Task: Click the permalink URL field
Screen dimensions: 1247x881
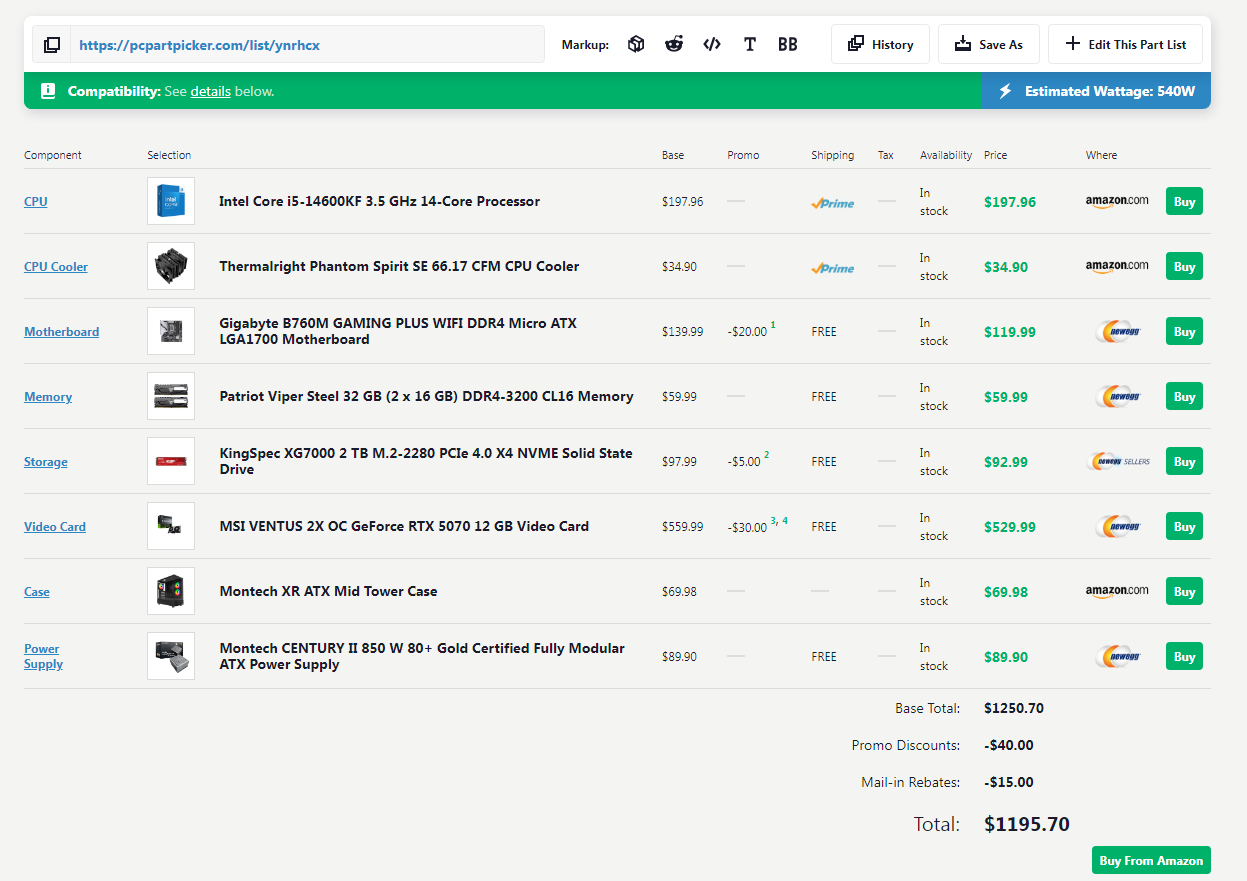Action: point(308,45)
